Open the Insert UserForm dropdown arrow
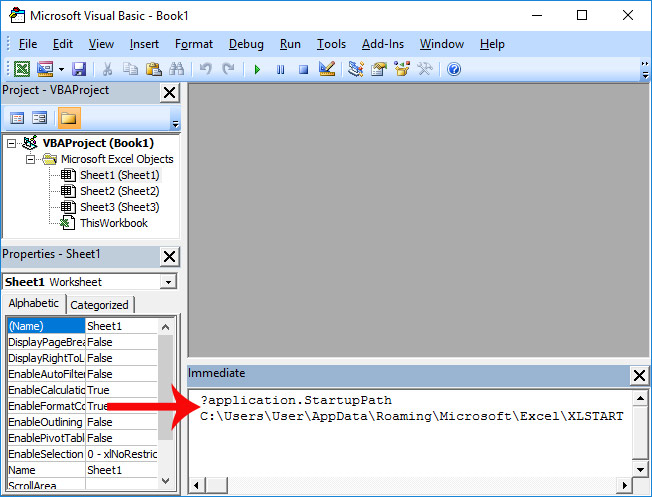The width and height of the screenshot is (652, 497). [x=61, y=69]
